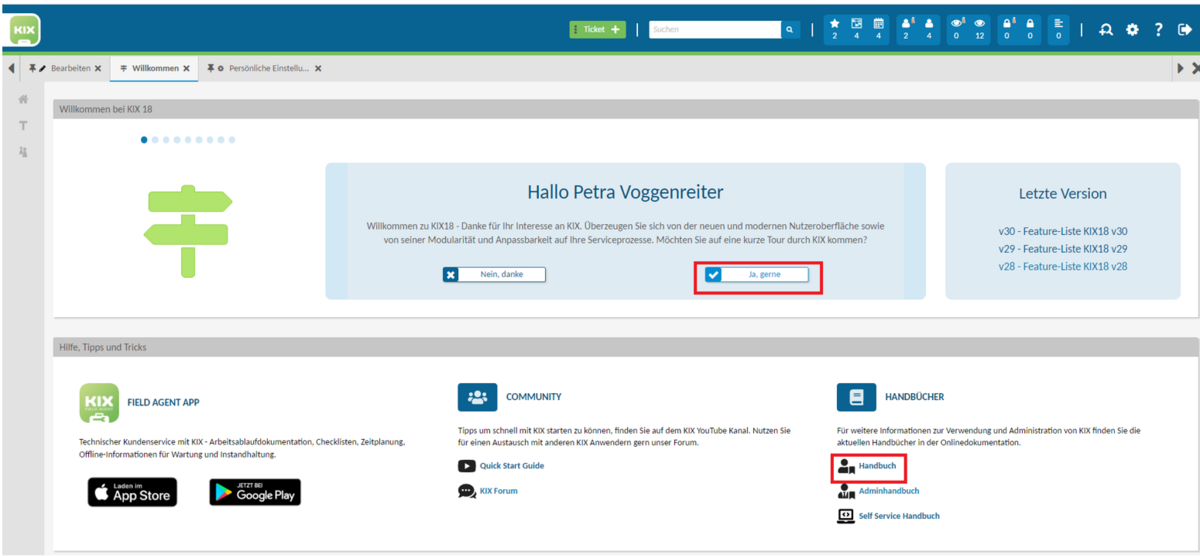The width and height of the screenshot is (1200, 556).
Task: Toggle the locked tickets padlock counter
Action: 1029,29
